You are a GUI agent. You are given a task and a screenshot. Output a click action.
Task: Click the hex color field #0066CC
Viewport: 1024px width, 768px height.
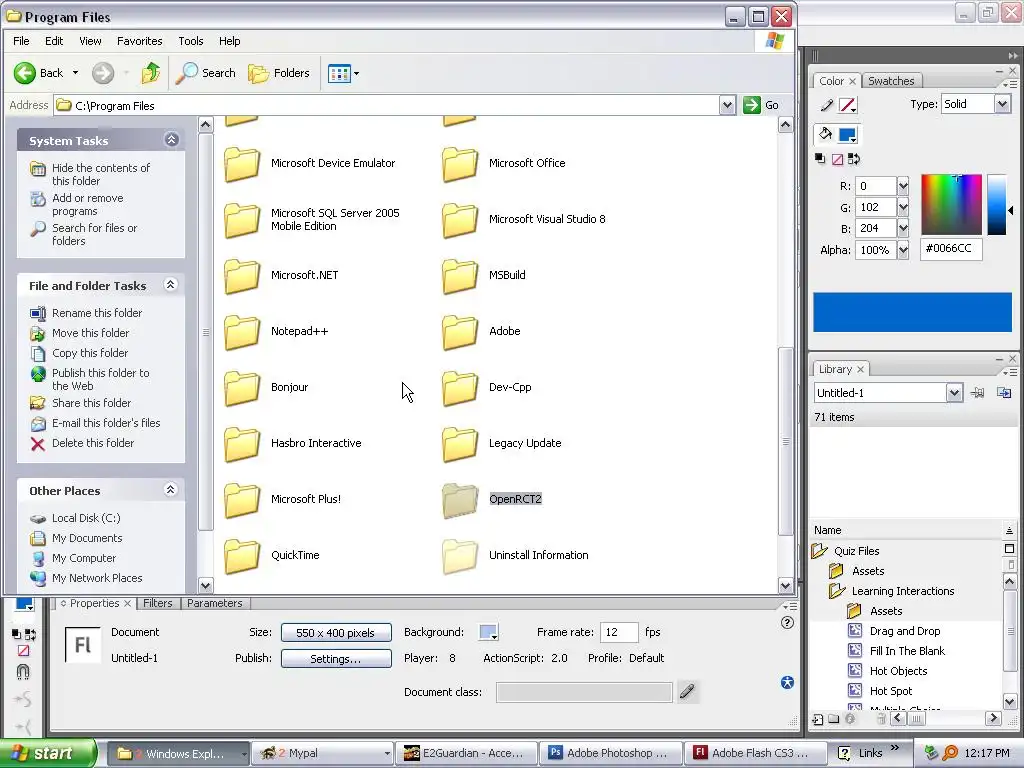coord(951,249)
